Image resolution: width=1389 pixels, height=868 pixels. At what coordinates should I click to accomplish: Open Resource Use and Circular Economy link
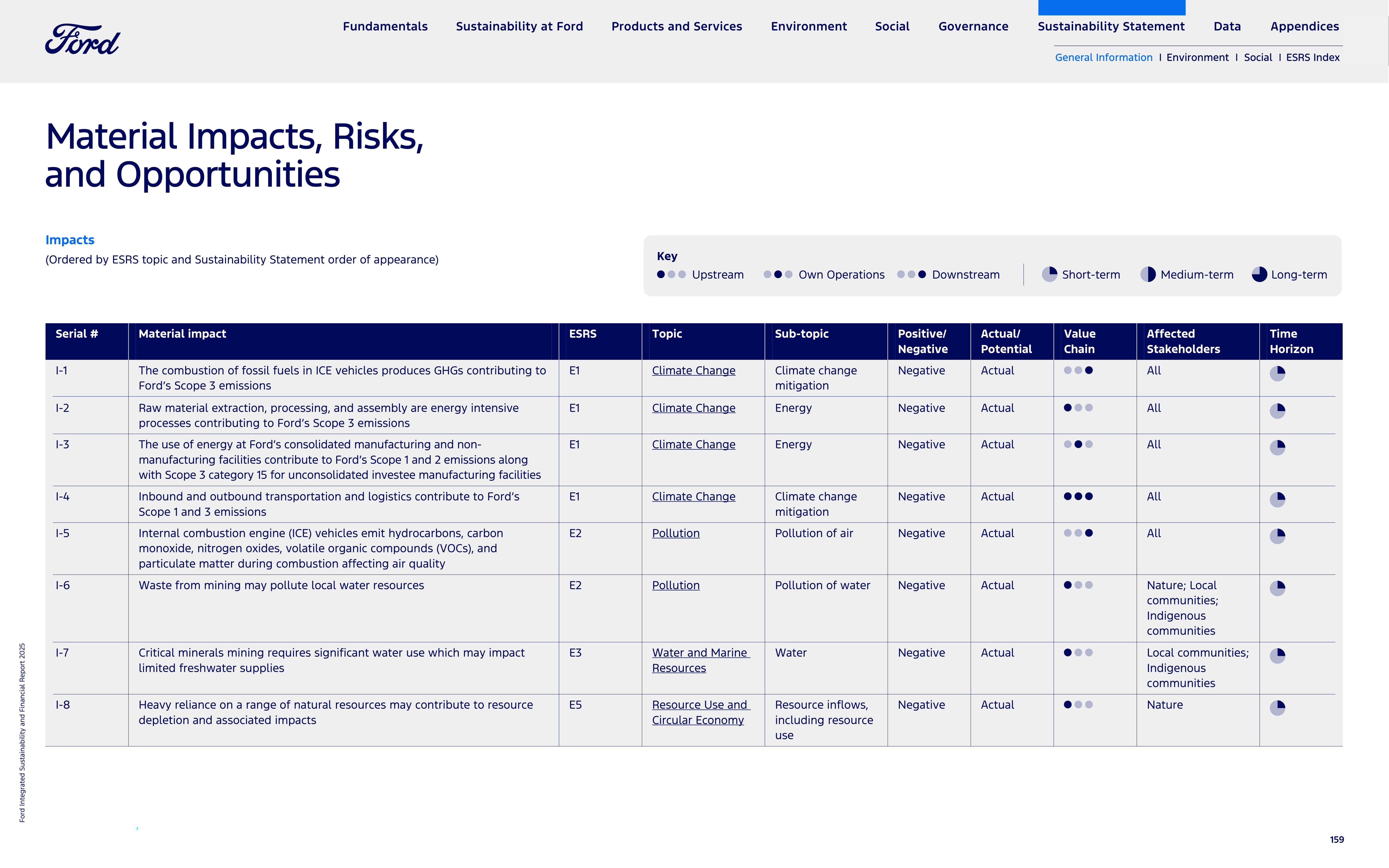click(x=700, y=712)
